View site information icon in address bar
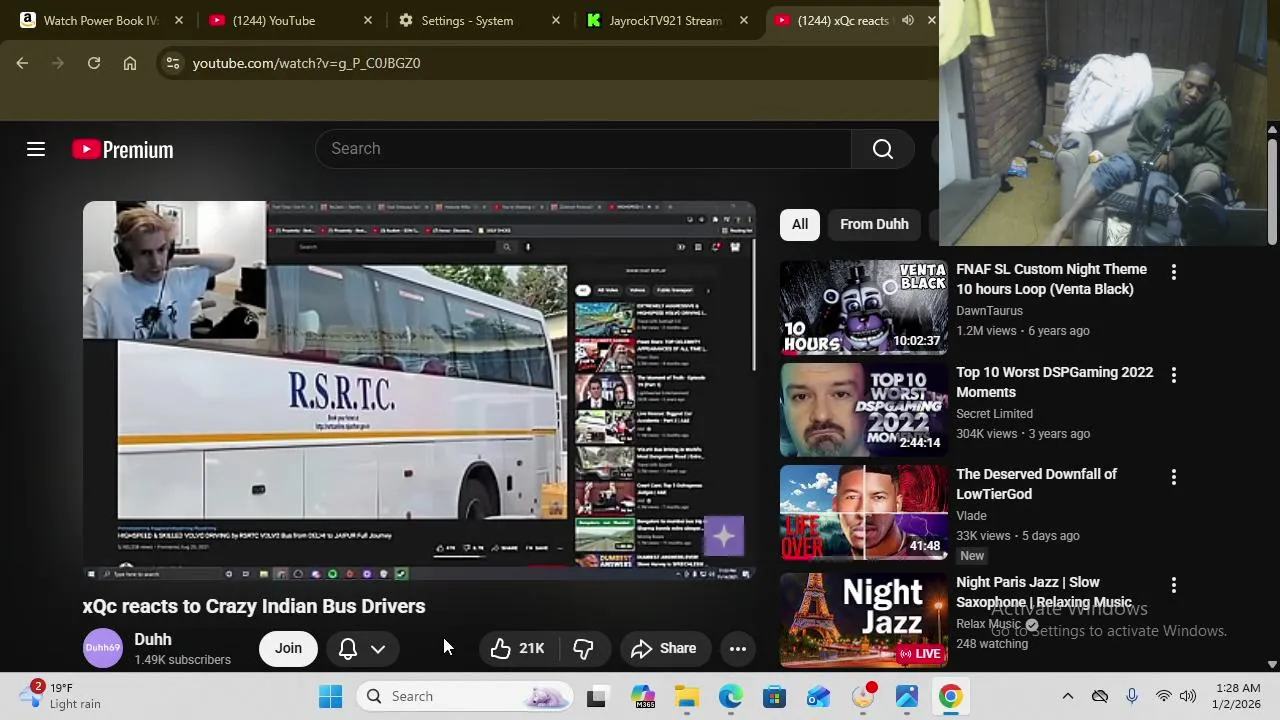 tap(173, 63)
